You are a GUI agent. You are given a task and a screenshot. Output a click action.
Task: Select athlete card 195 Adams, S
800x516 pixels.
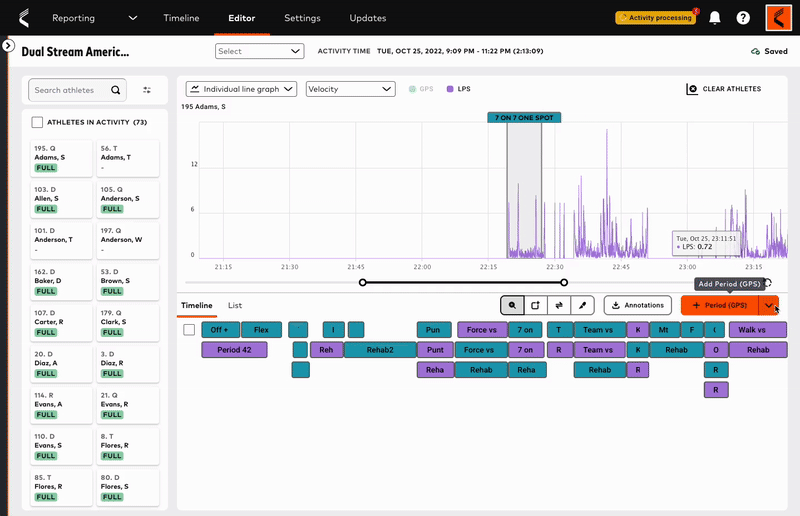coord(61,159)
